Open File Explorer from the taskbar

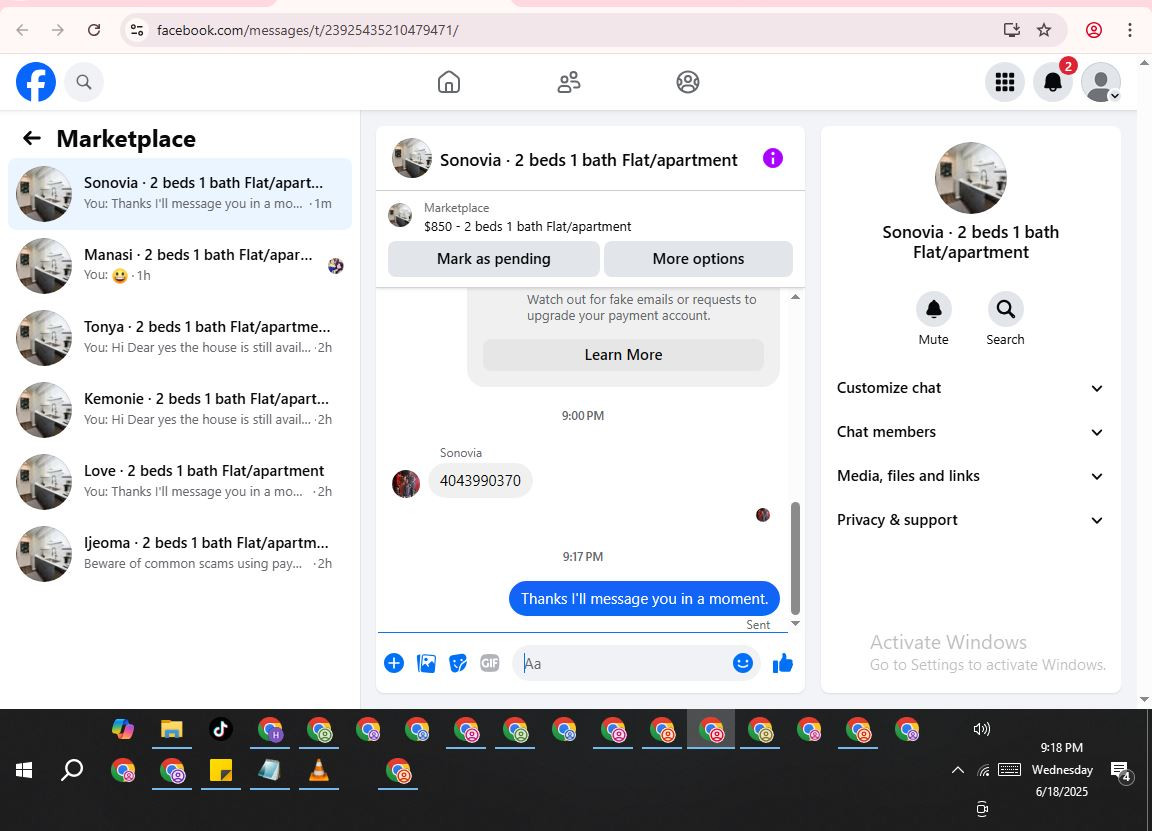[171, 729]
